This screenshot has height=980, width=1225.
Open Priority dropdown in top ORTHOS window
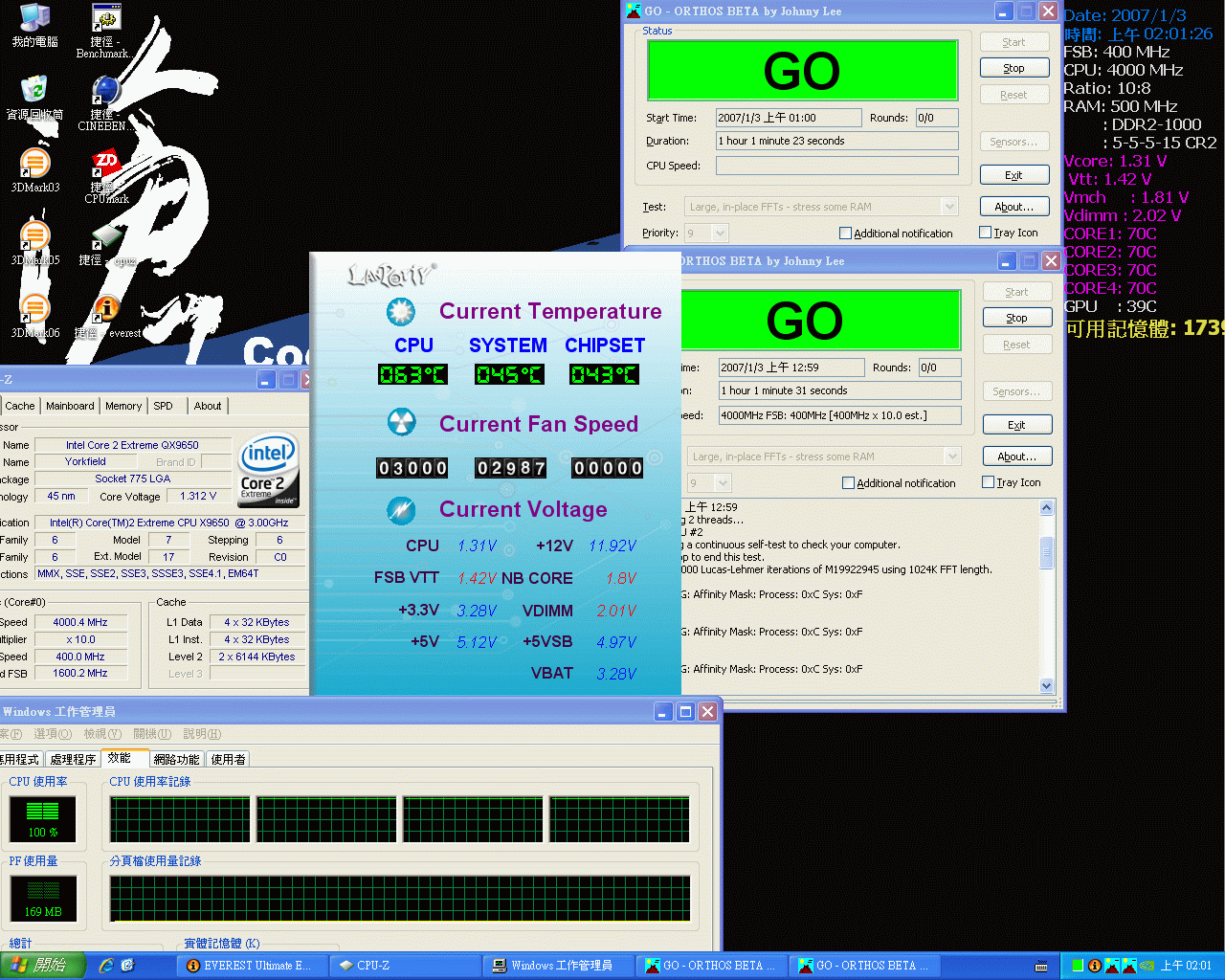[720, 233]
